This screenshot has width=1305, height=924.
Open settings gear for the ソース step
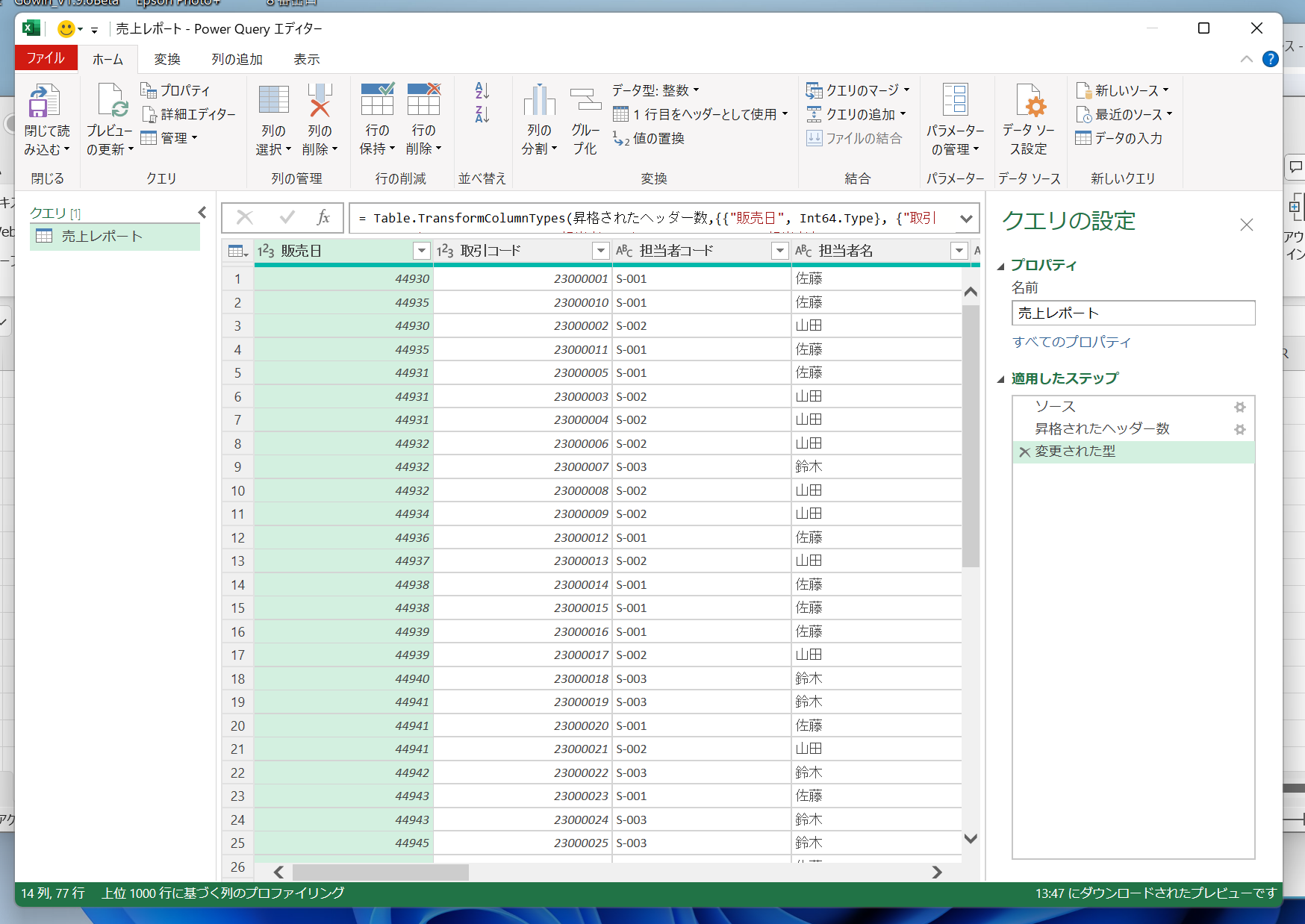tap(1240, 407)
